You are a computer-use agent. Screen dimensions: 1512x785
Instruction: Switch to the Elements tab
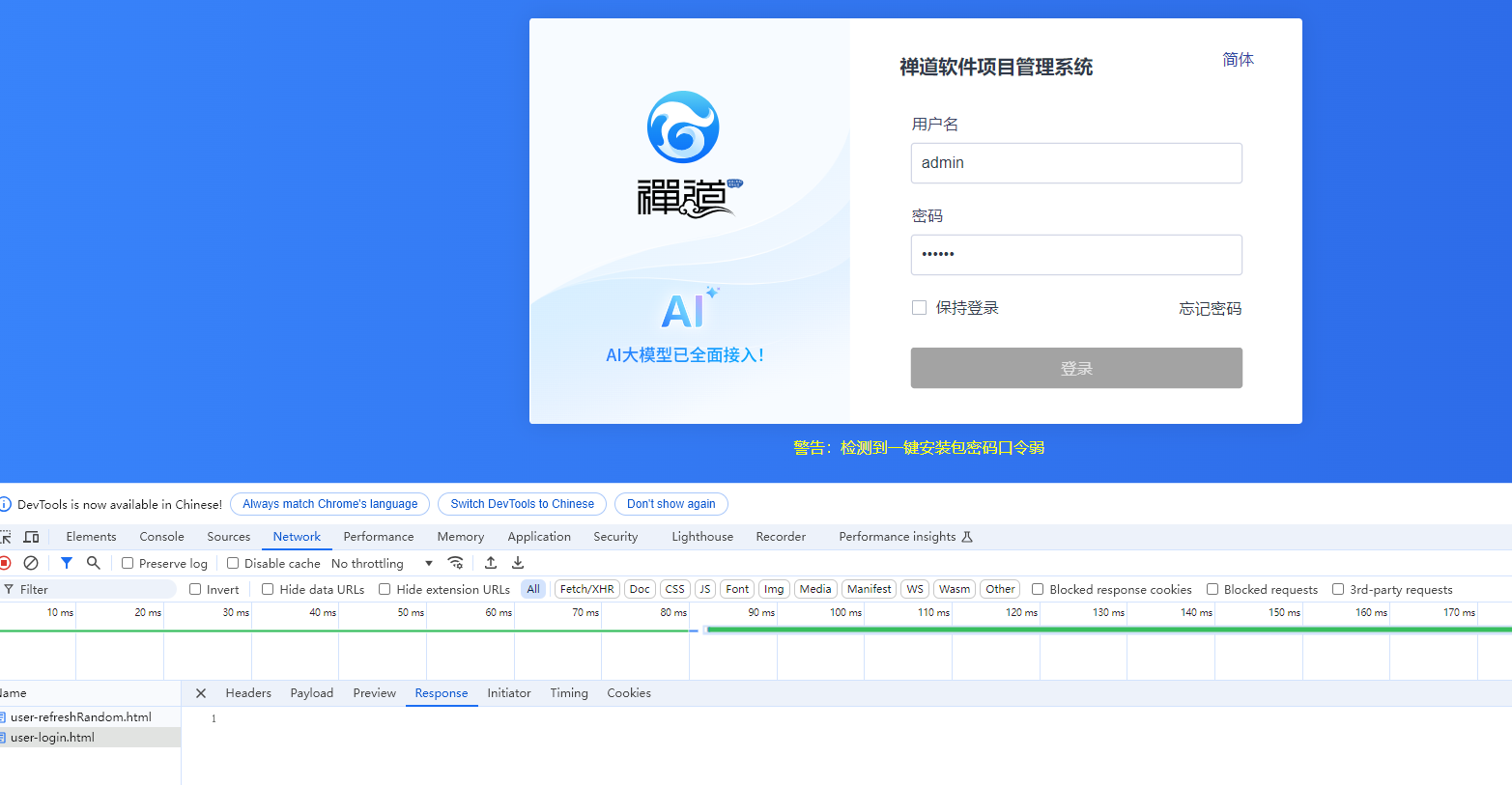pyautogui.click(x=91, y=537)
